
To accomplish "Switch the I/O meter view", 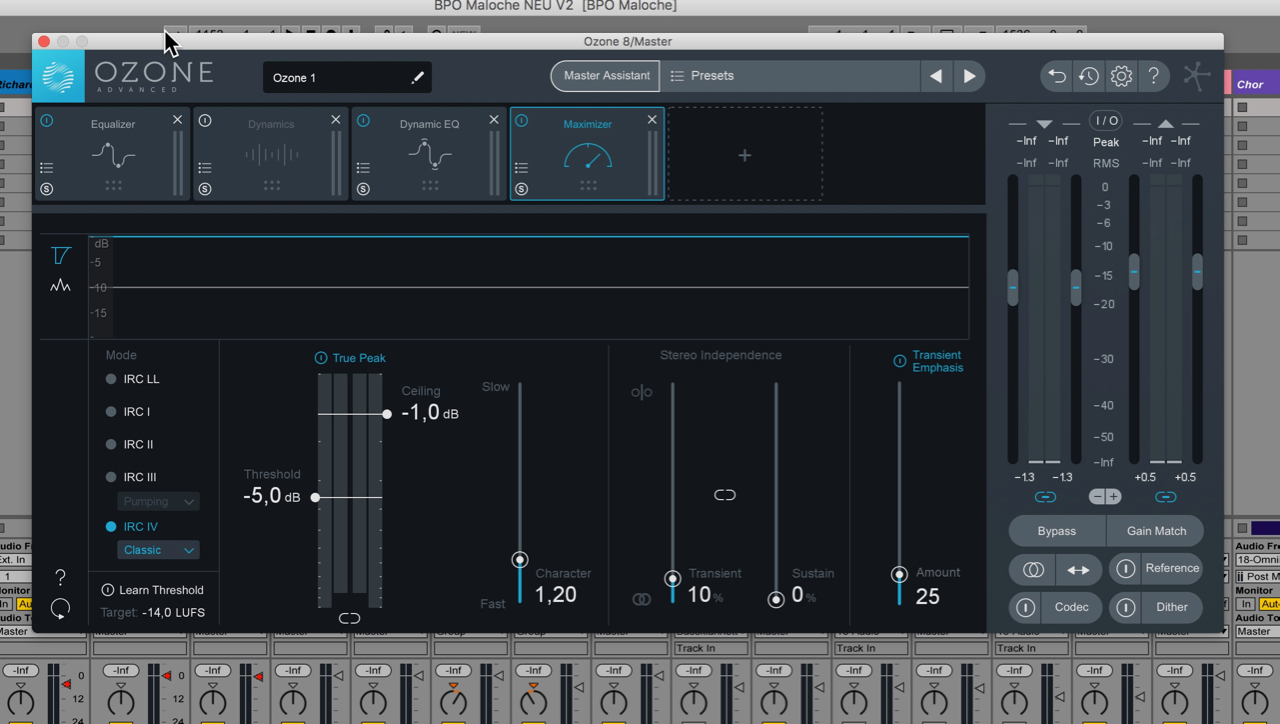I will [1106, 120].
